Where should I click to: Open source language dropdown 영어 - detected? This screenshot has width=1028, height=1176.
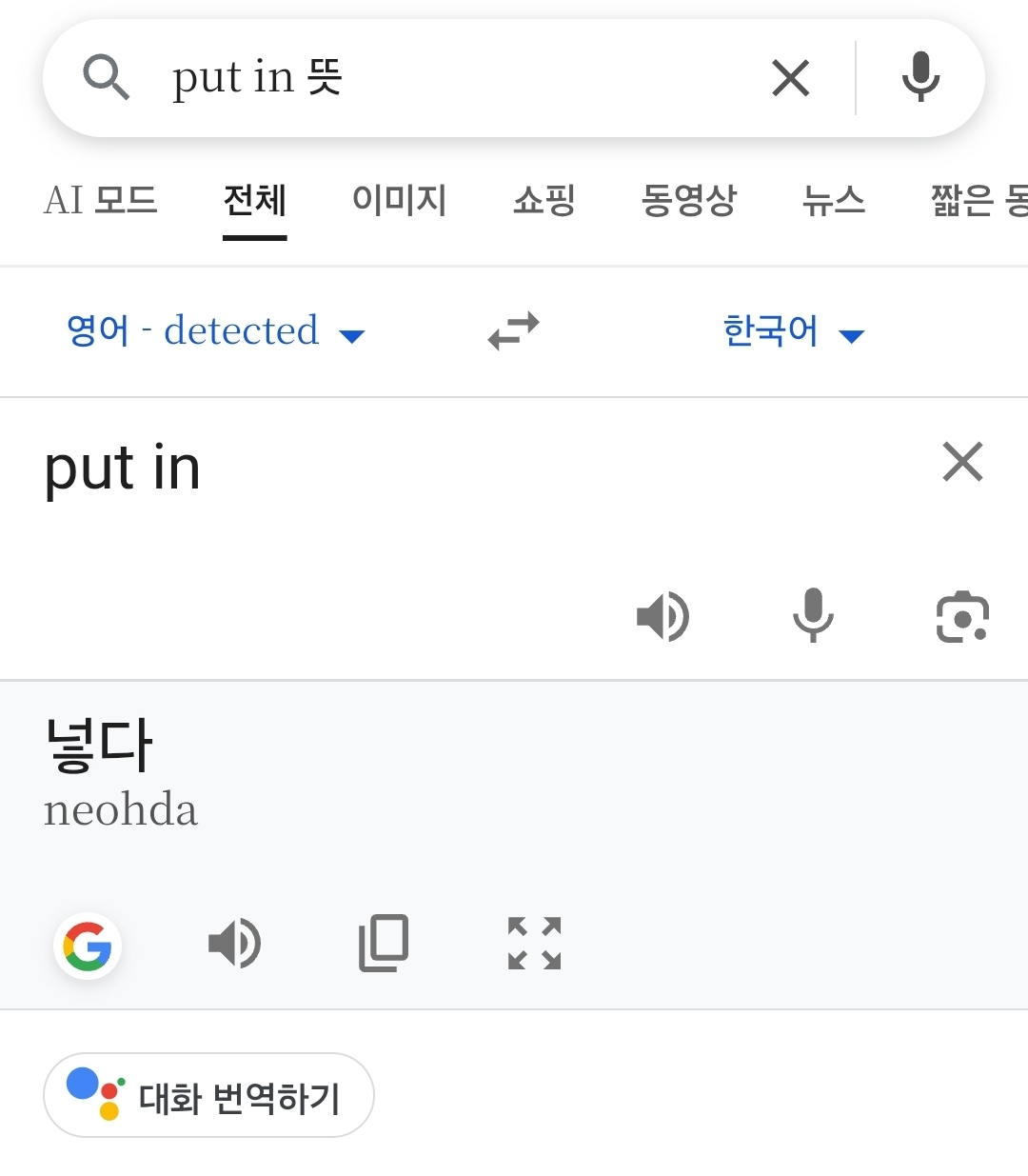pyautogui.click(x=215, y=331)
